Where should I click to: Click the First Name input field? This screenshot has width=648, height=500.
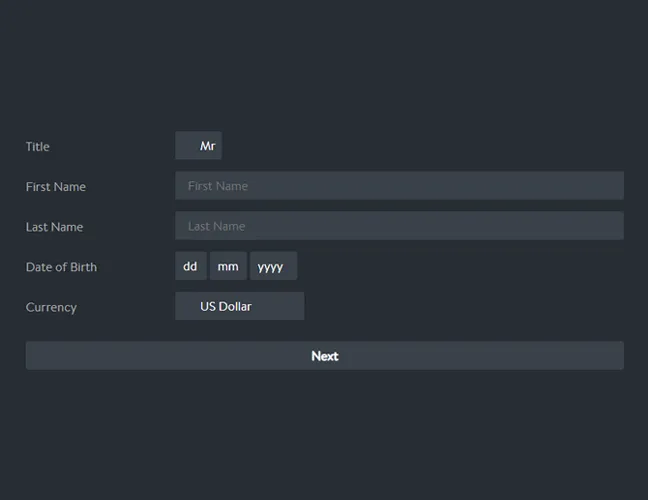[x=399, y=186]
